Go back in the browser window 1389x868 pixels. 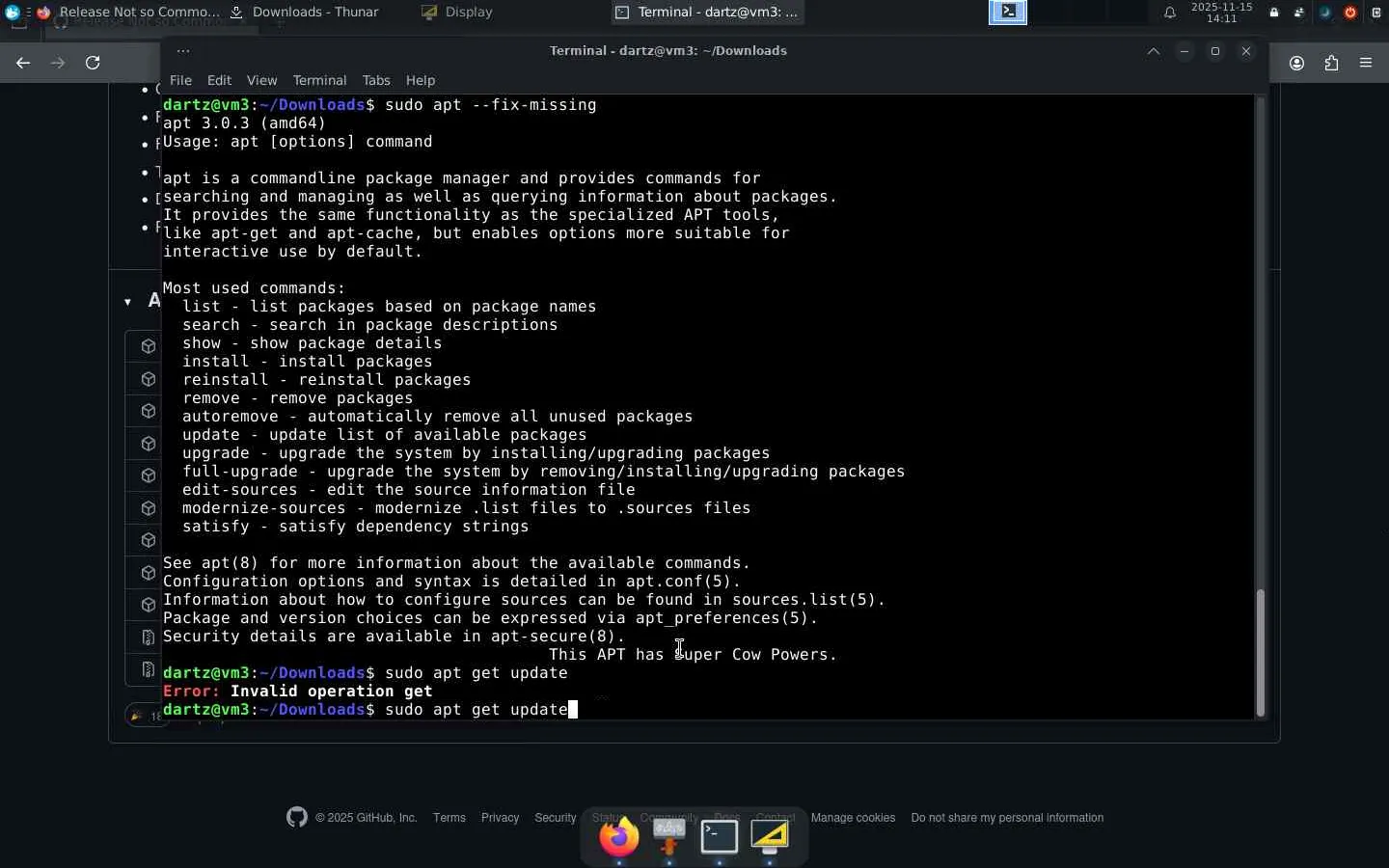23,63
